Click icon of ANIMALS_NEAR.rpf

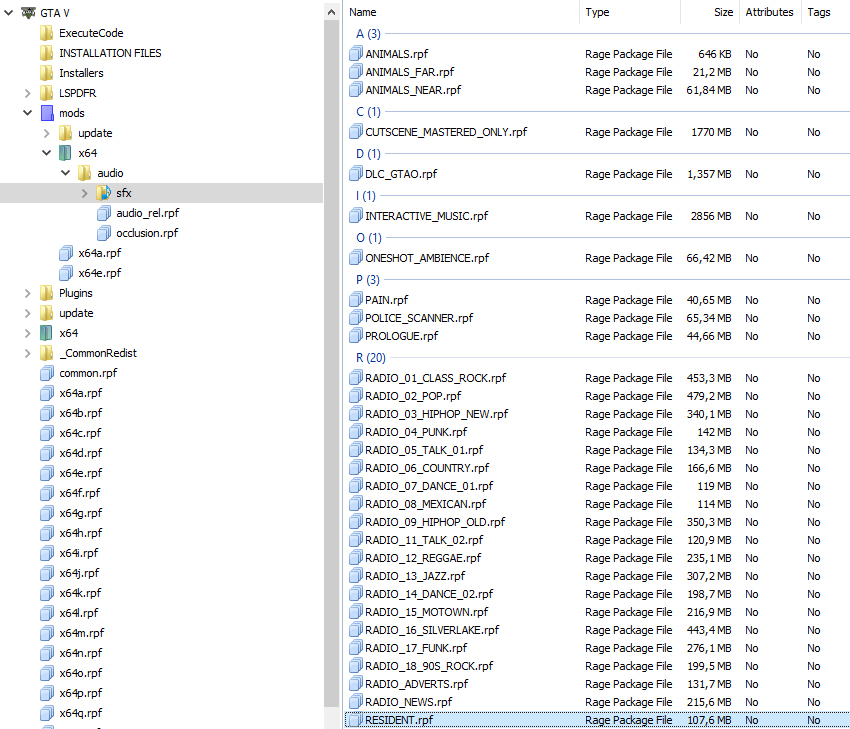[x=356, y=90]
